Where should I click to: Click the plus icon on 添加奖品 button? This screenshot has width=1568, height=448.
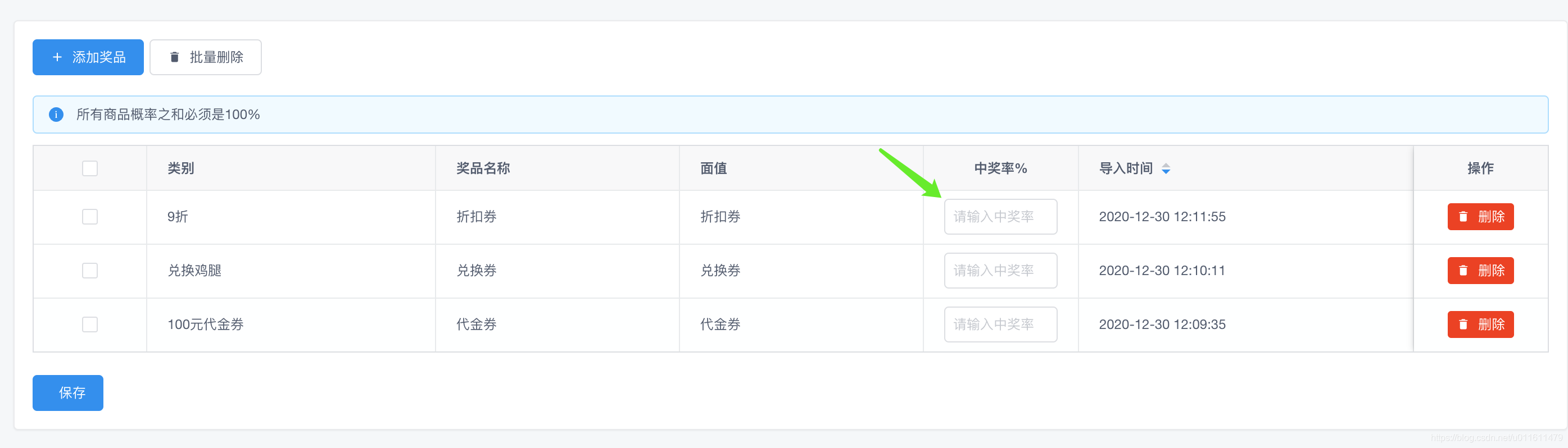coord(57,57)
